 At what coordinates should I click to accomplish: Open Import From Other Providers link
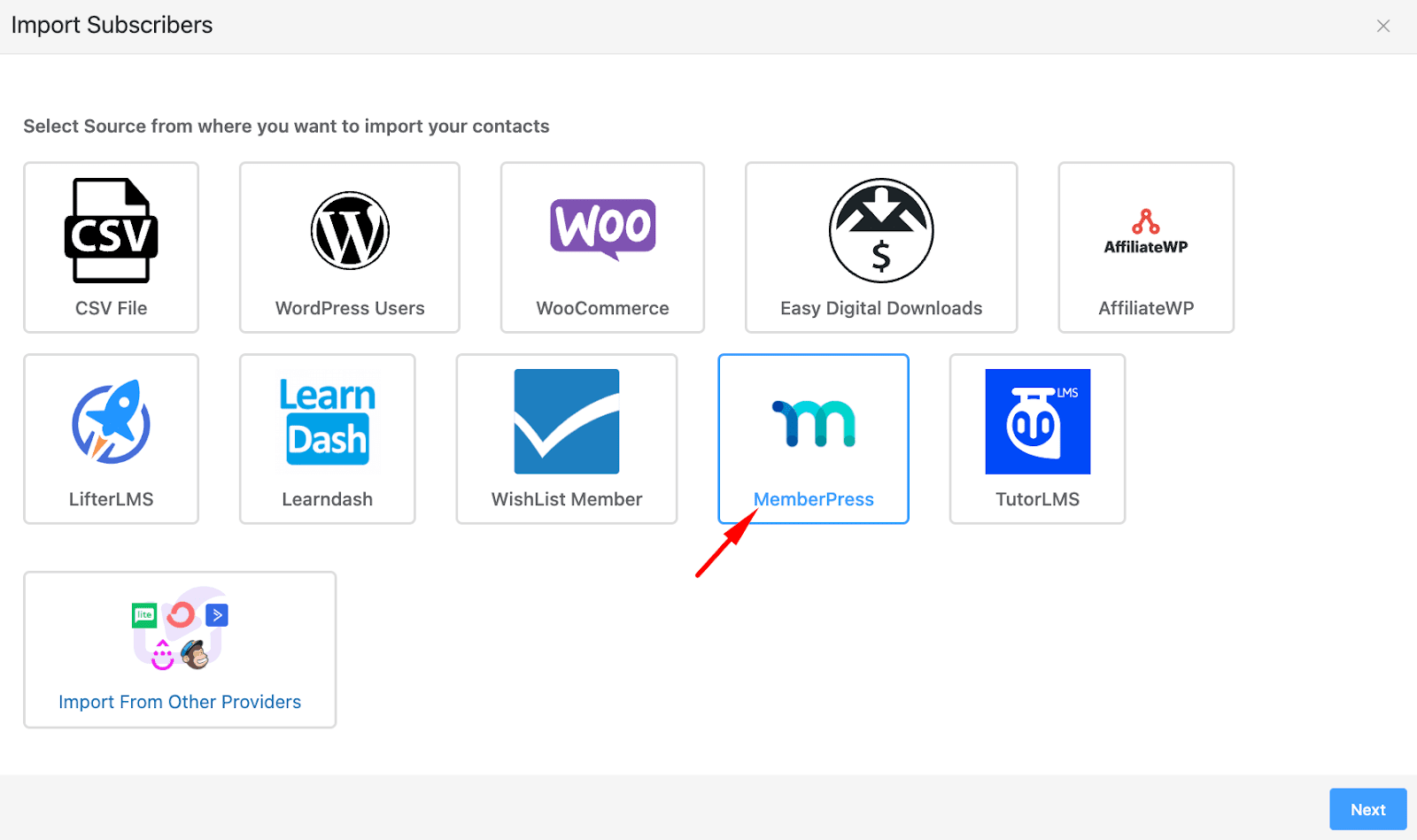coord(180,702)
